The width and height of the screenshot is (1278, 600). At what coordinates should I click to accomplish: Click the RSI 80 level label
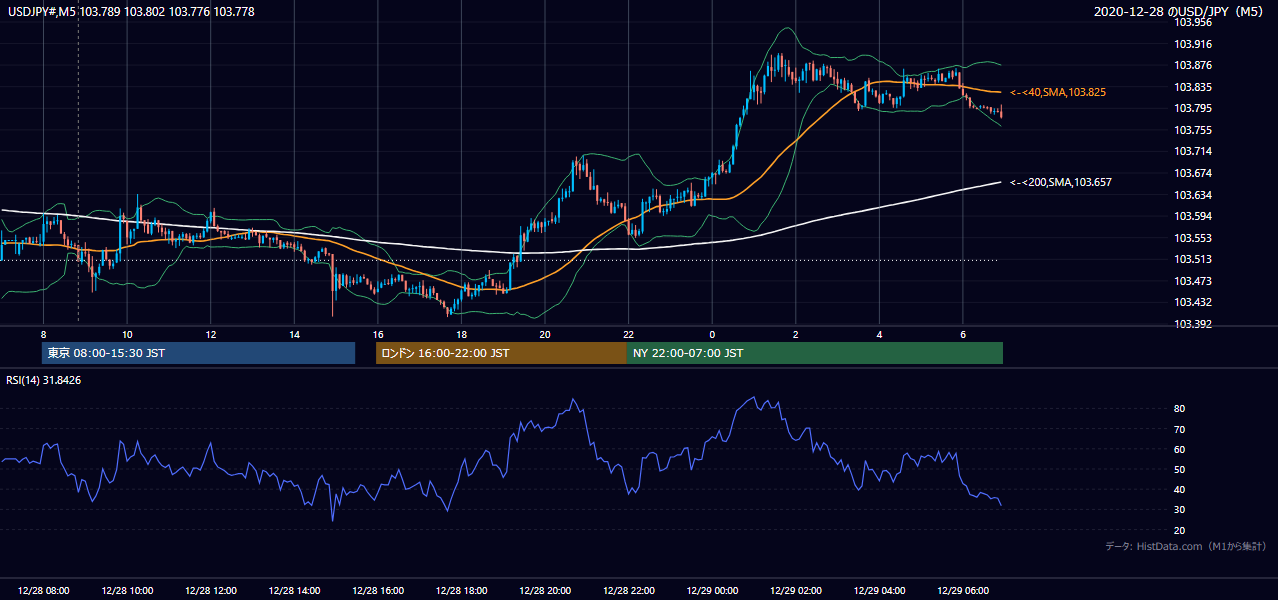pyautogui.click(x=1180, y=409)
